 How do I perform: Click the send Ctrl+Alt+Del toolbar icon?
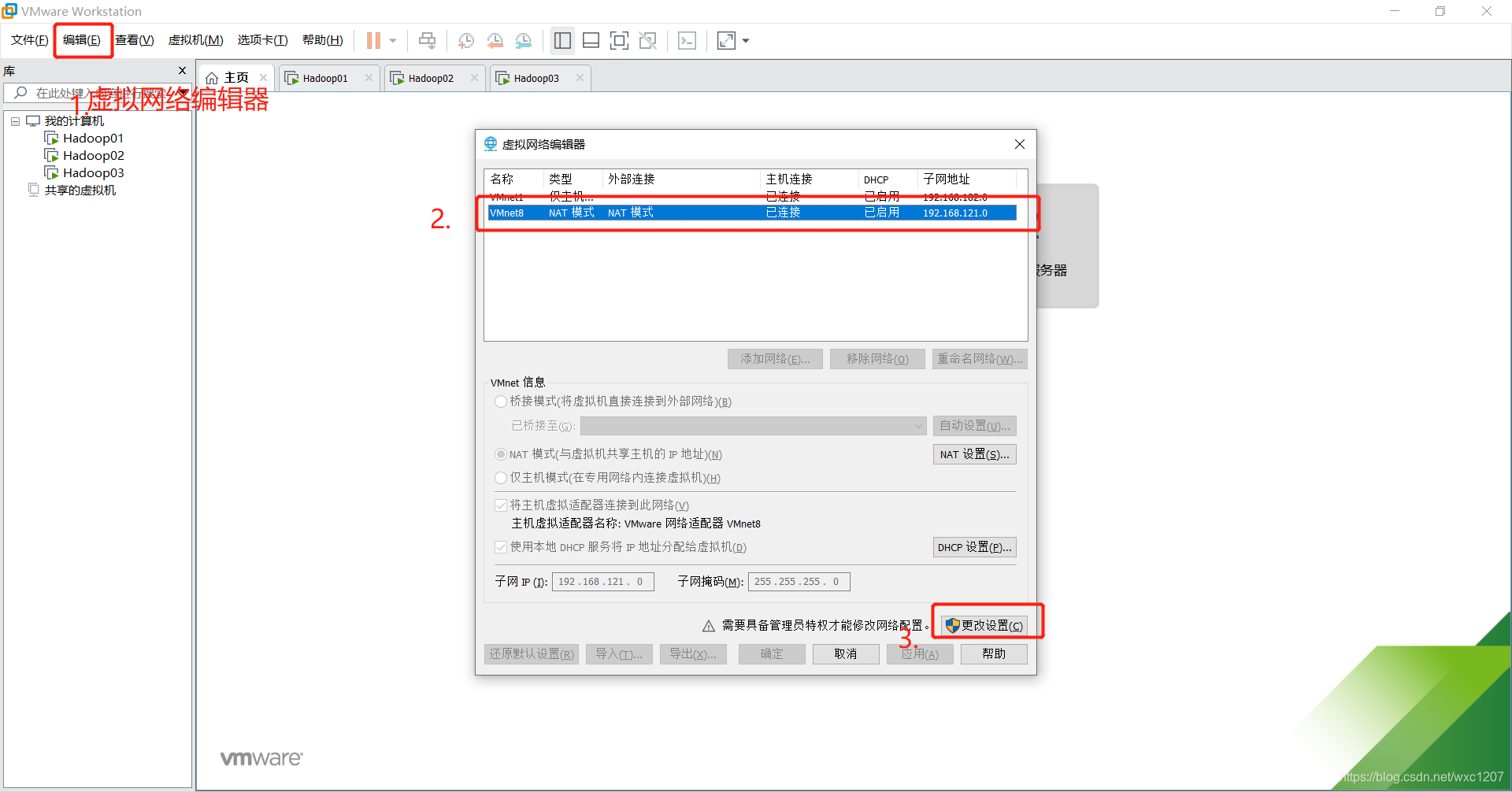(427, 40)
